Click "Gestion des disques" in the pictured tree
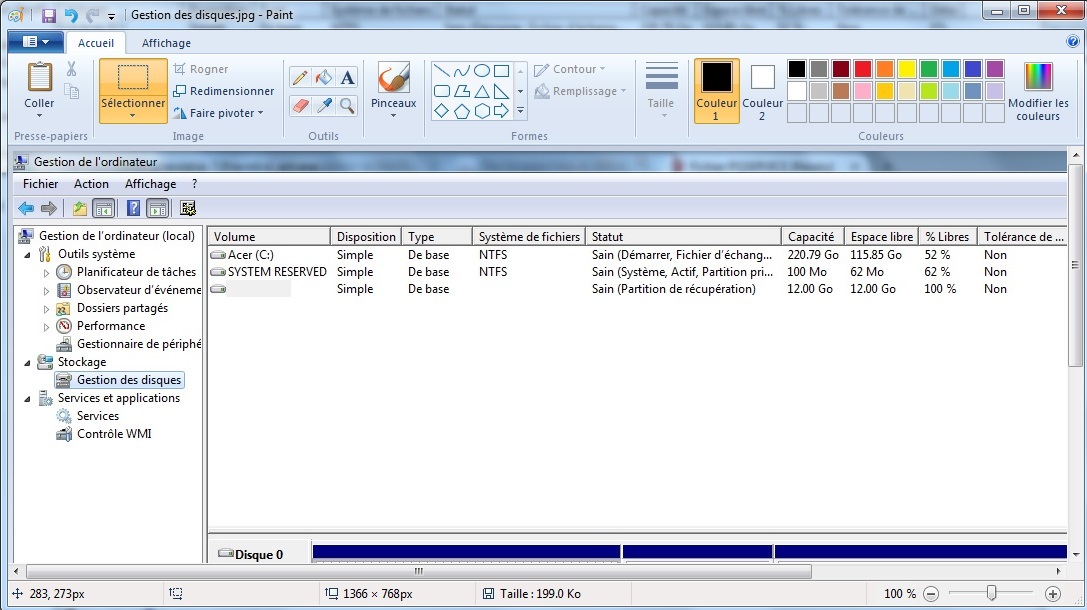The width and height of the screenshot is (1087, 610). click(x=129, y=380)
